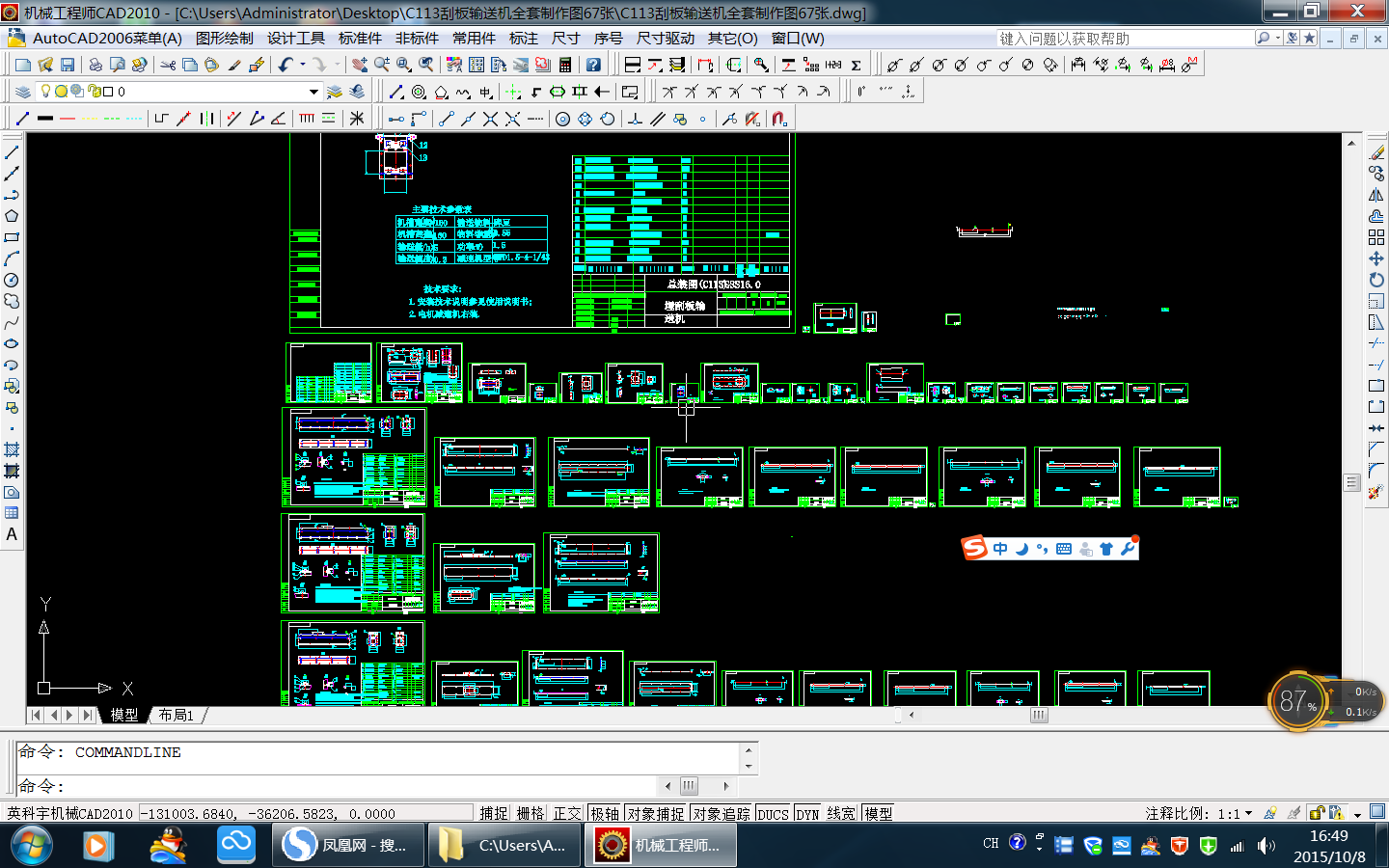Expand the undo history dropdown arrow
Screen dimensions: 1389x868
(x=303, y=65)
